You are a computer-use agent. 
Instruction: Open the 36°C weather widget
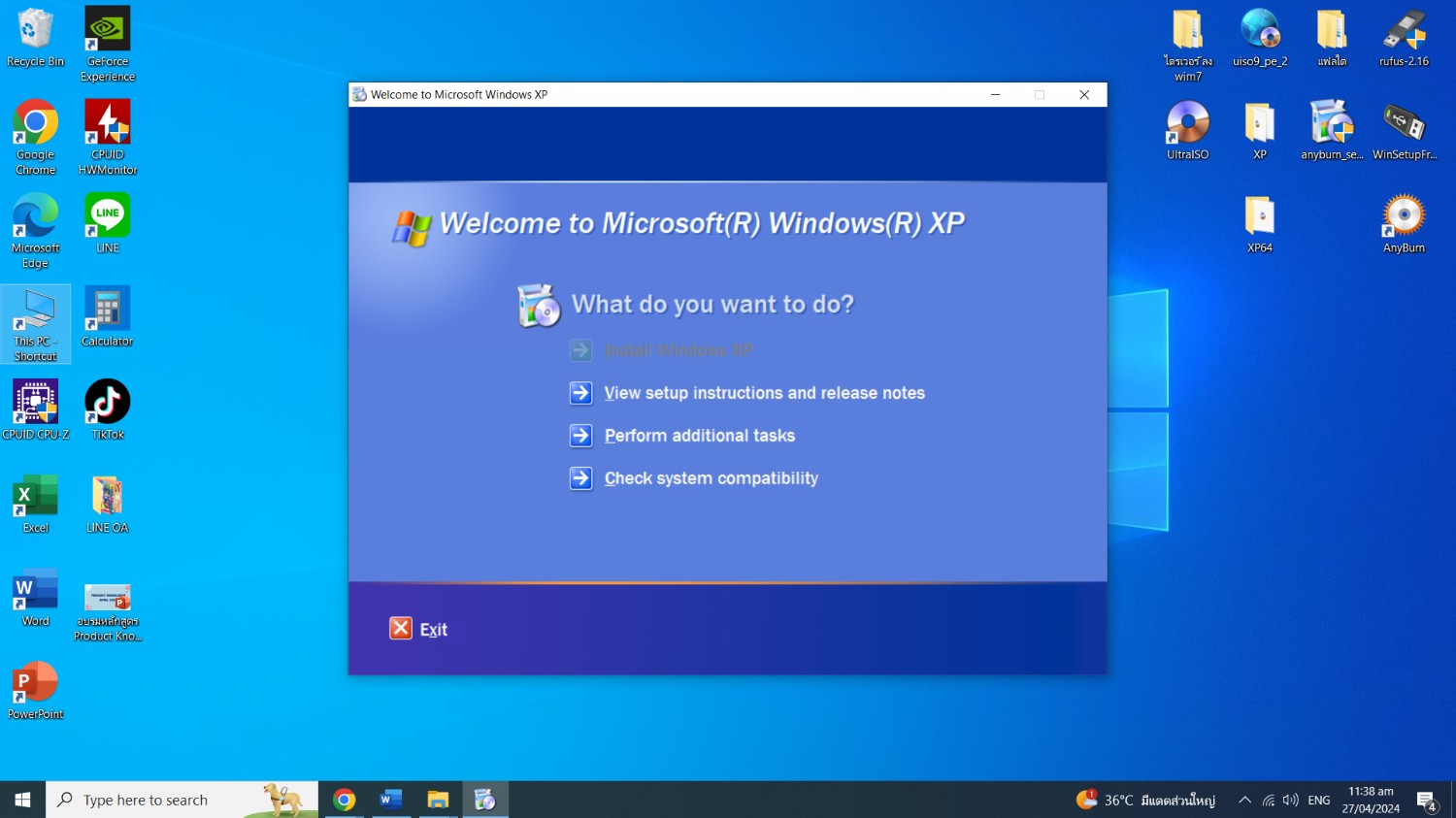[1145, 800]
